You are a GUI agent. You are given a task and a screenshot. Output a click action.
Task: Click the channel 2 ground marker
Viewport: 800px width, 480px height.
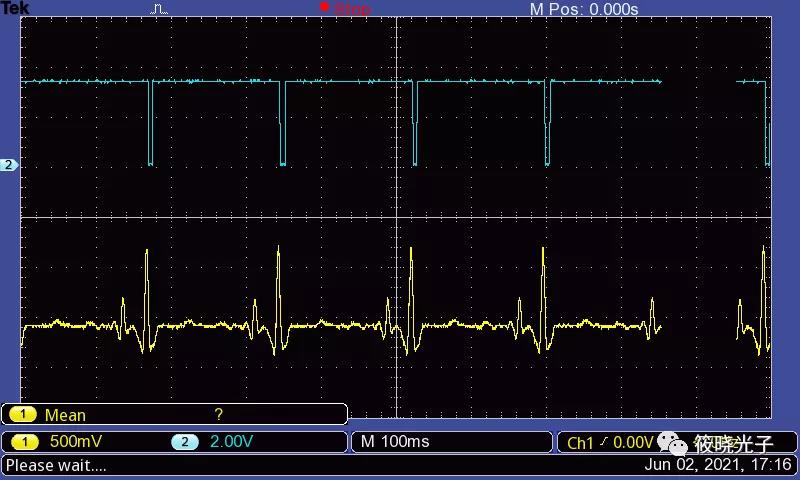(9, 165)
